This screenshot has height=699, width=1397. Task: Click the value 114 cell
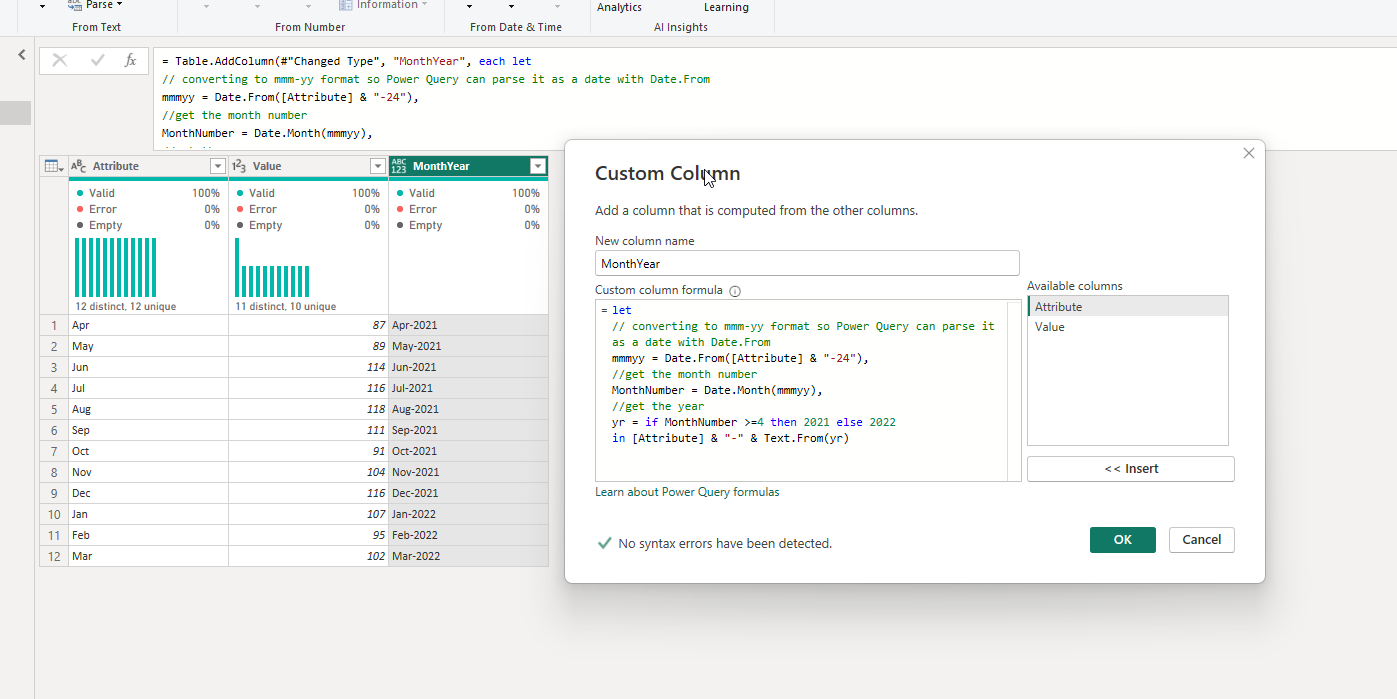308,367
